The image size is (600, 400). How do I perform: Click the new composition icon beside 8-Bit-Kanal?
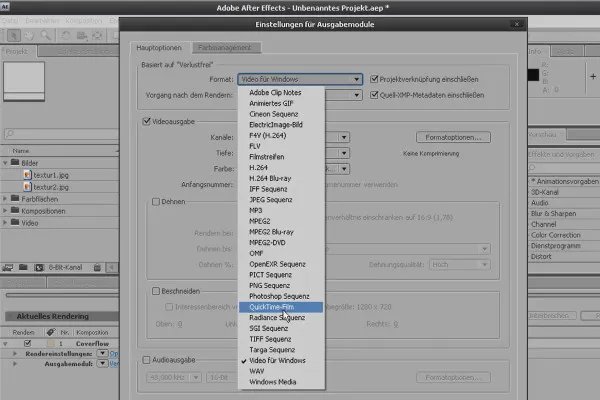point(39,267)
